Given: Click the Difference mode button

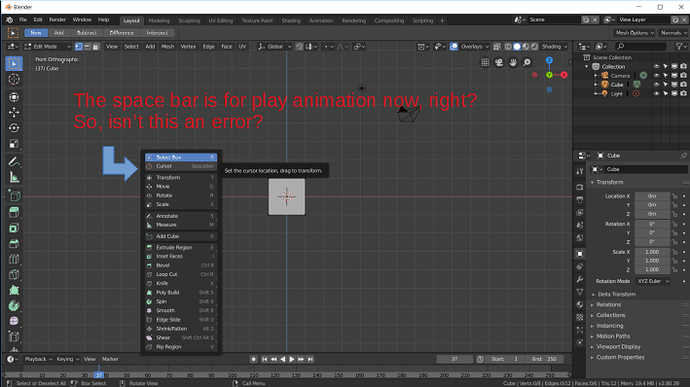Looking at the screenshot, I should pos(121,33).
